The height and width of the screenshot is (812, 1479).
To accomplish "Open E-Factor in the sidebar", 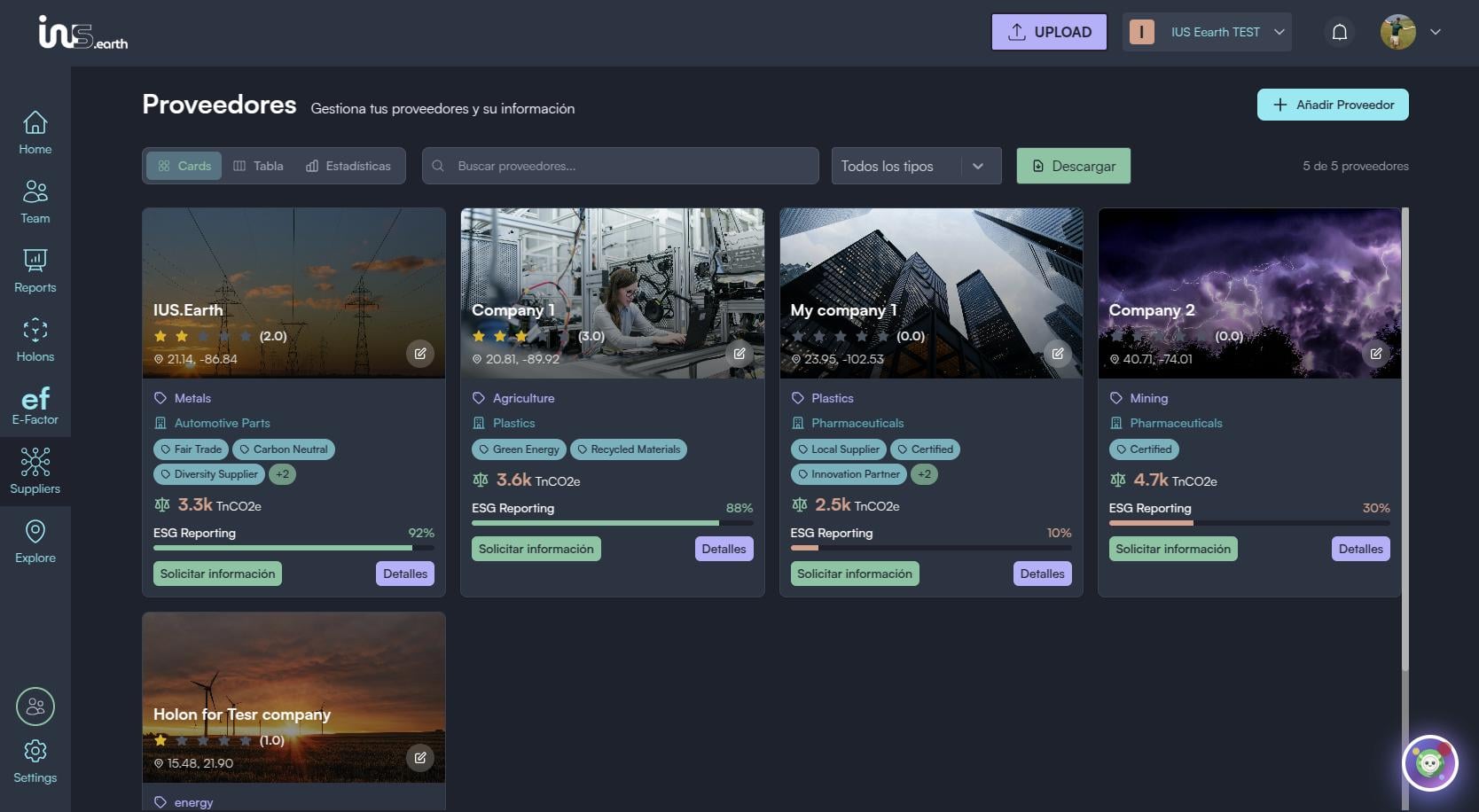I will tap(35, 407).
